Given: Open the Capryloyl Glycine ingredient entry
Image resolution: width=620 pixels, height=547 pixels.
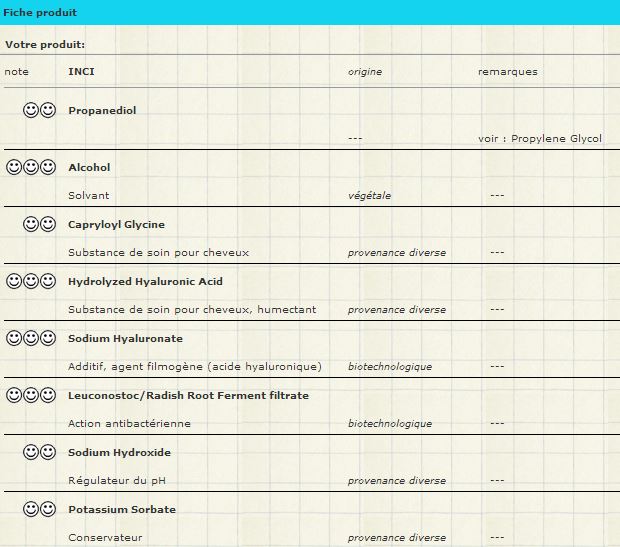Looking at the screenshot, I should pos(116,225).
